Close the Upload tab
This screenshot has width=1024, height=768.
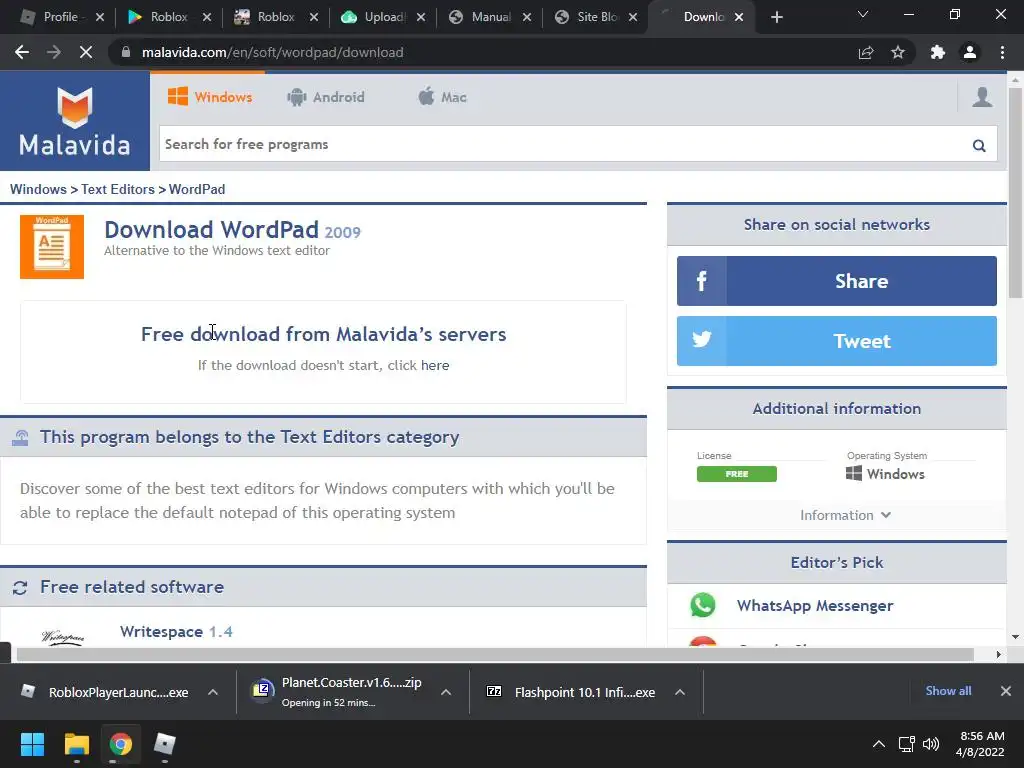[421, 17]
